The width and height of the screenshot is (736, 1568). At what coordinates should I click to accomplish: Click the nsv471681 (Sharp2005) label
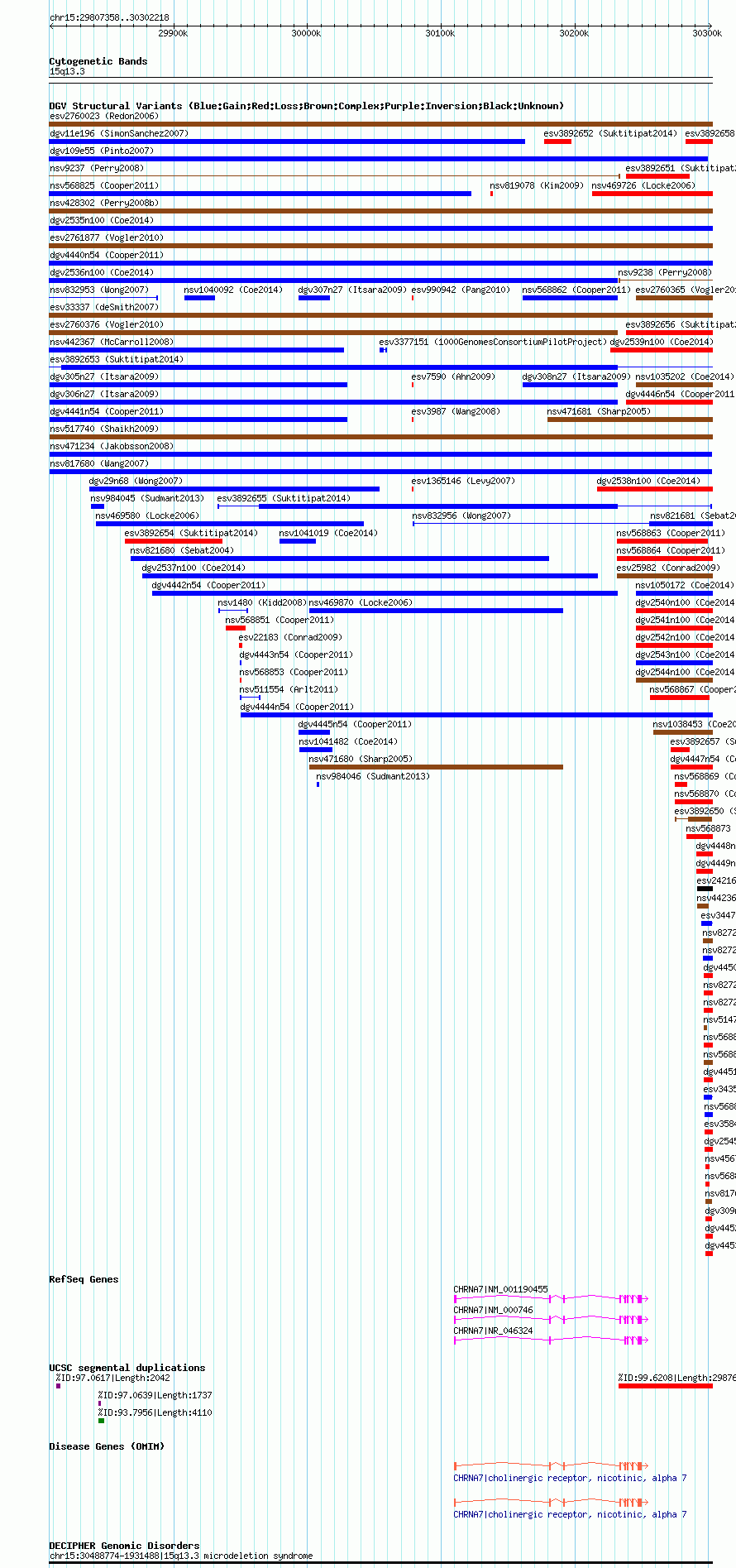point(599,411)
